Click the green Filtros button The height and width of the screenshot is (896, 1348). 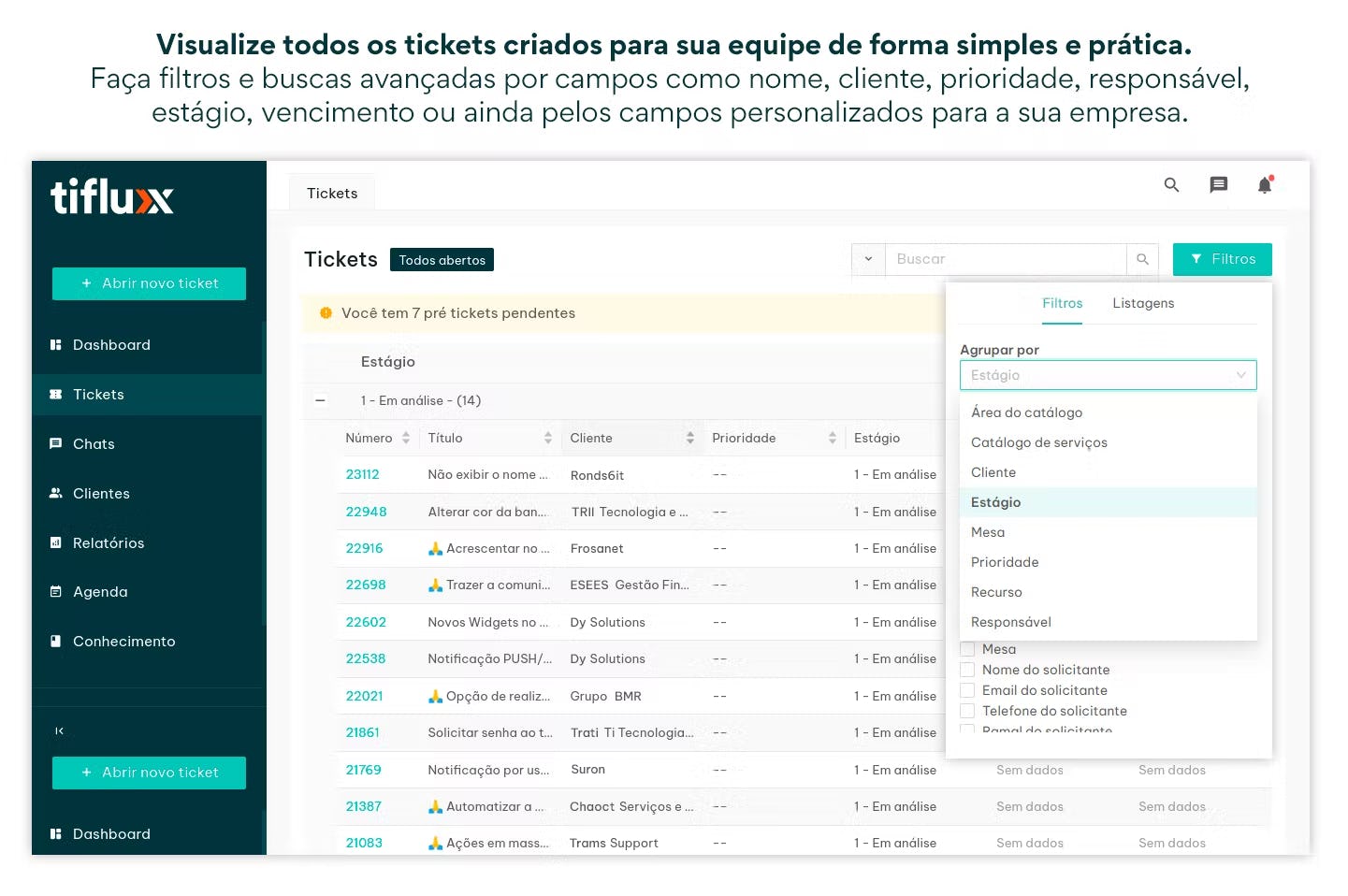coord(1223,259)
